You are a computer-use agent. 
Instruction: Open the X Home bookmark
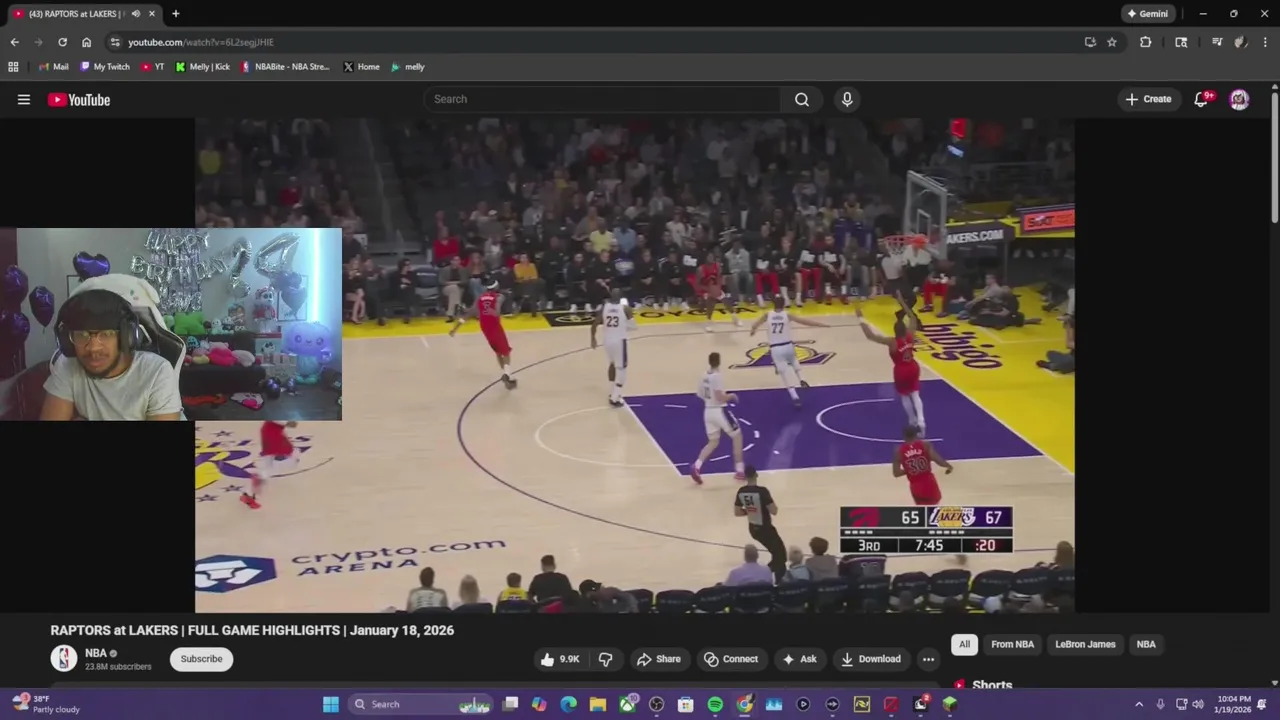pyautogui.click(x=361, y=67)
